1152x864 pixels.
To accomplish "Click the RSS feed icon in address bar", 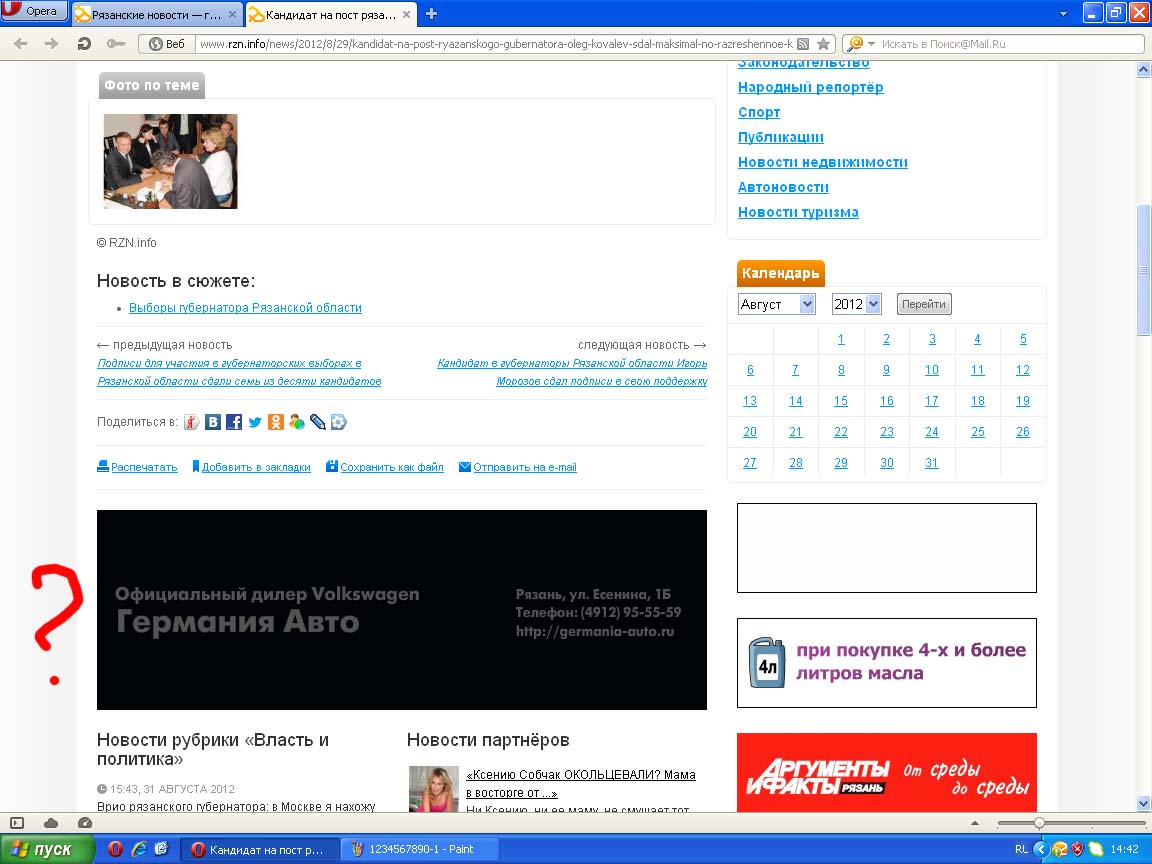I will (x=803, y=44).
